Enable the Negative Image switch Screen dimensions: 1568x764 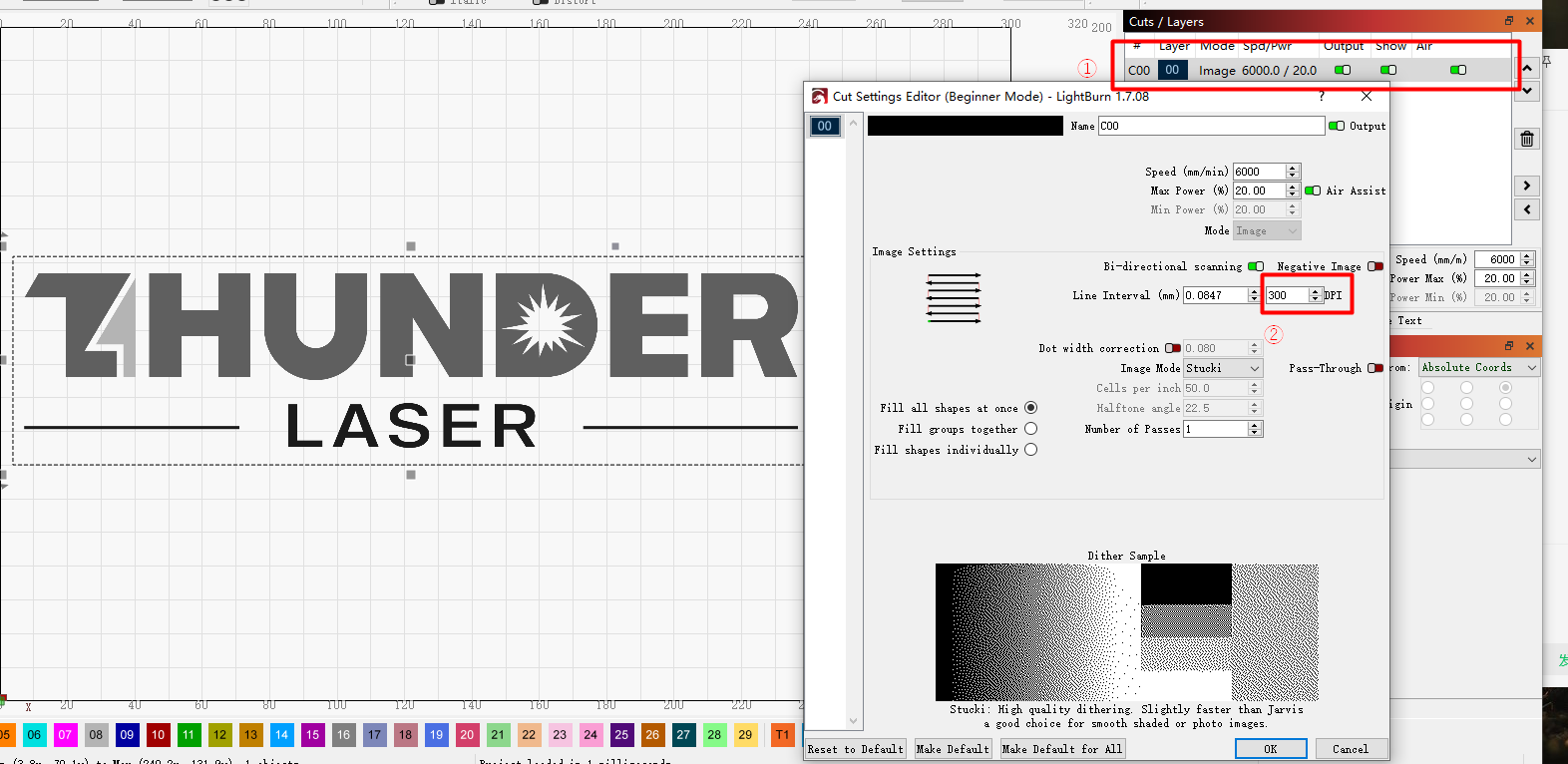[1375, 266]
